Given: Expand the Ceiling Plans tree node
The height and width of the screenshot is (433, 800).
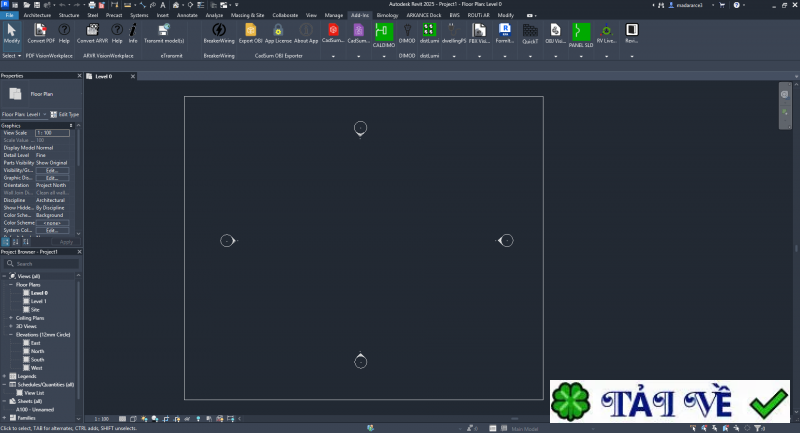Looking at the screenshot, I should [11, 318].
